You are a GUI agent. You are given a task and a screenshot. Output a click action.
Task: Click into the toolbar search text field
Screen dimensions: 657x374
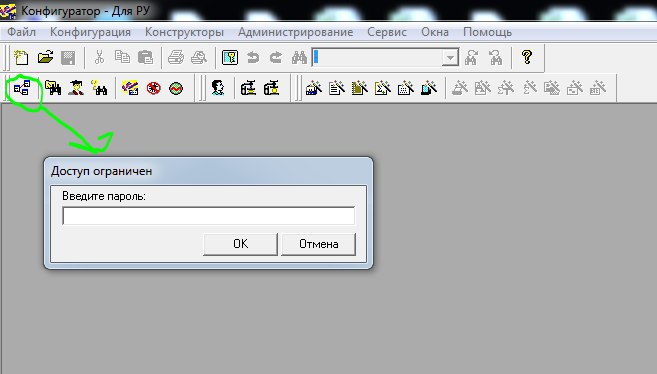coord(377,57)
